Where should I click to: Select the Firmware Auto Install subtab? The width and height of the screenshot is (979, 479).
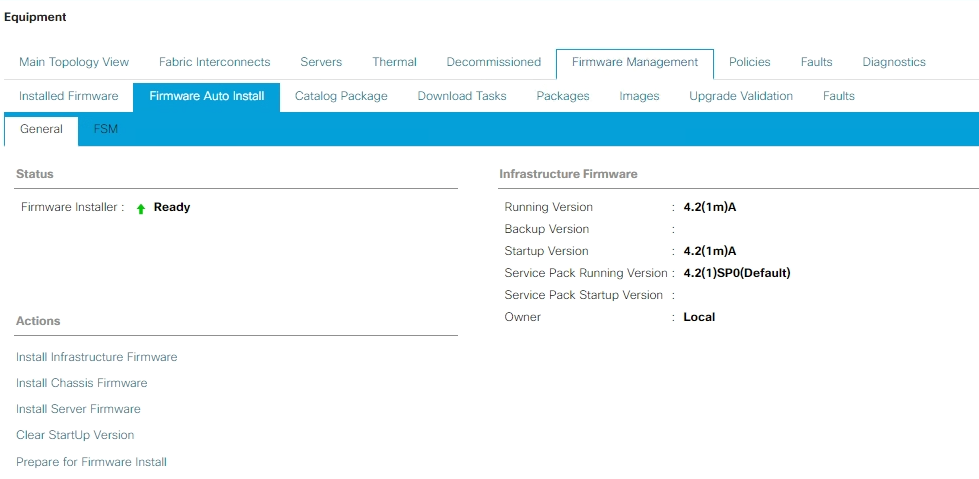point(207,97)
